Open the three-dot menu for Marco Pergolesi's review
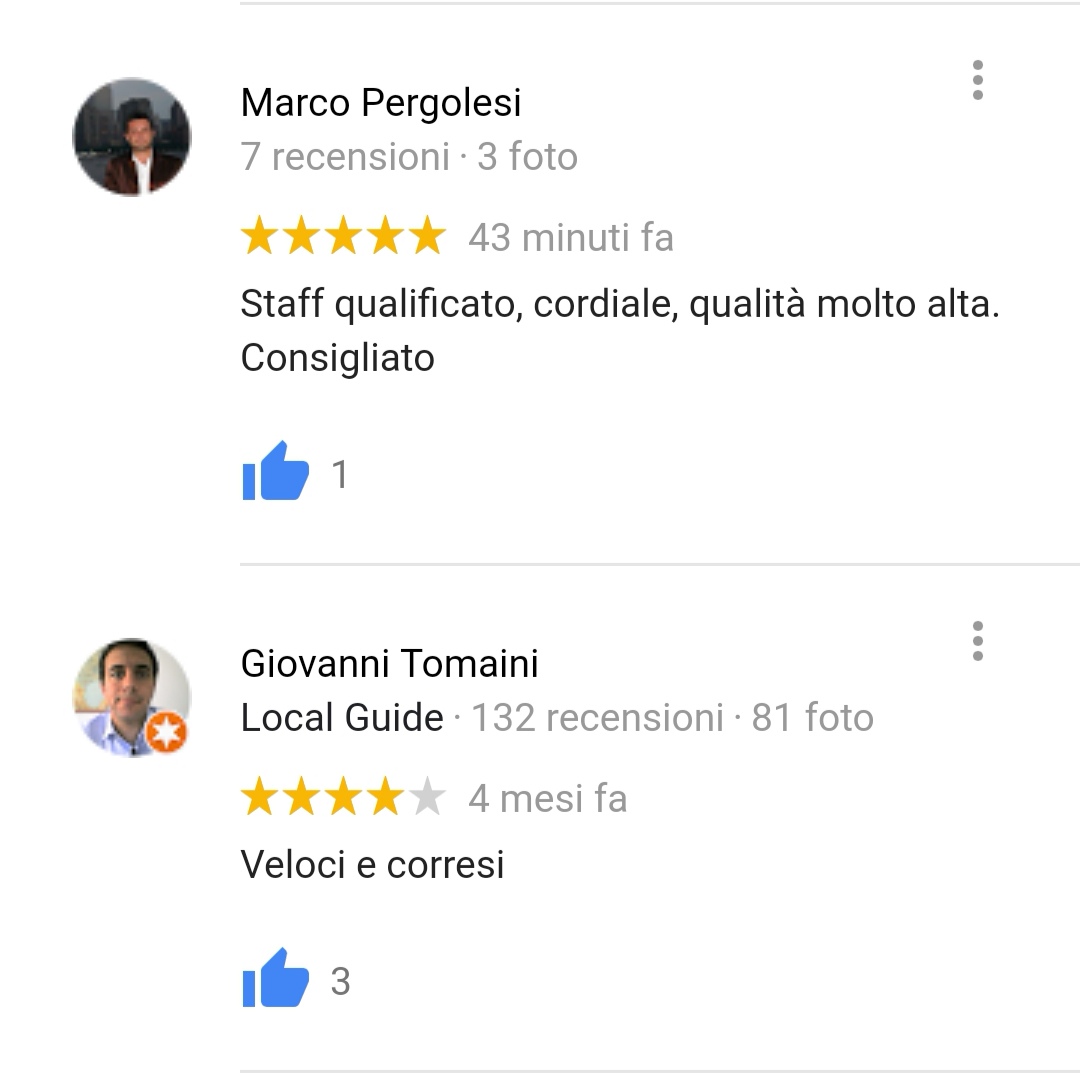This screenshot has height=1075, width=1080. (977, 80)
